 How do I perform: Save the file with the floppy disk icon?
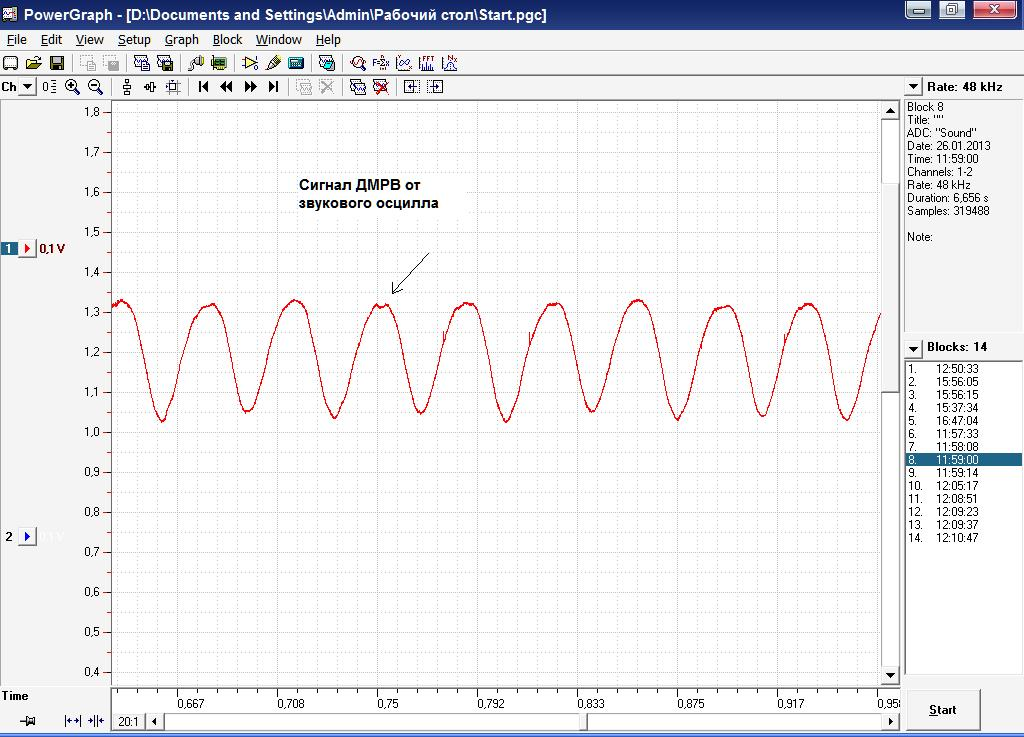click(x=57, y=63)
